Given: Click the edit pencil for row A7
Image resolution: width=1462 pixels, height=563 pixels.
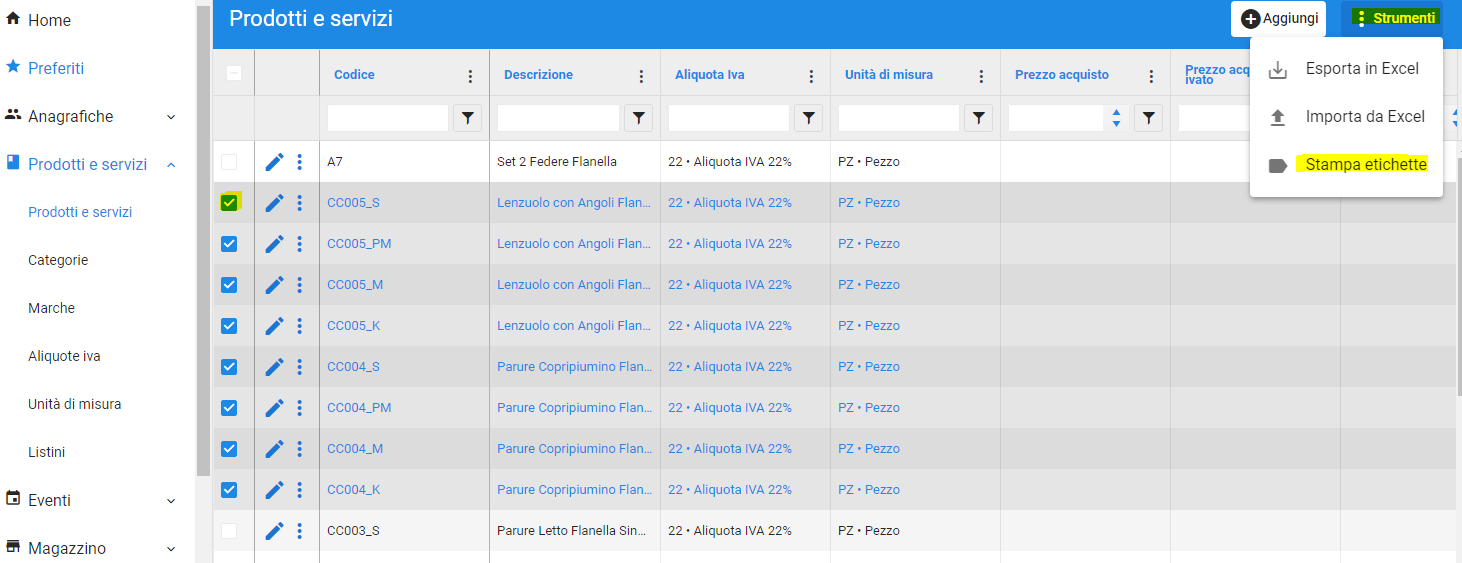Looking at the screenshot, I should click(274, 162).
